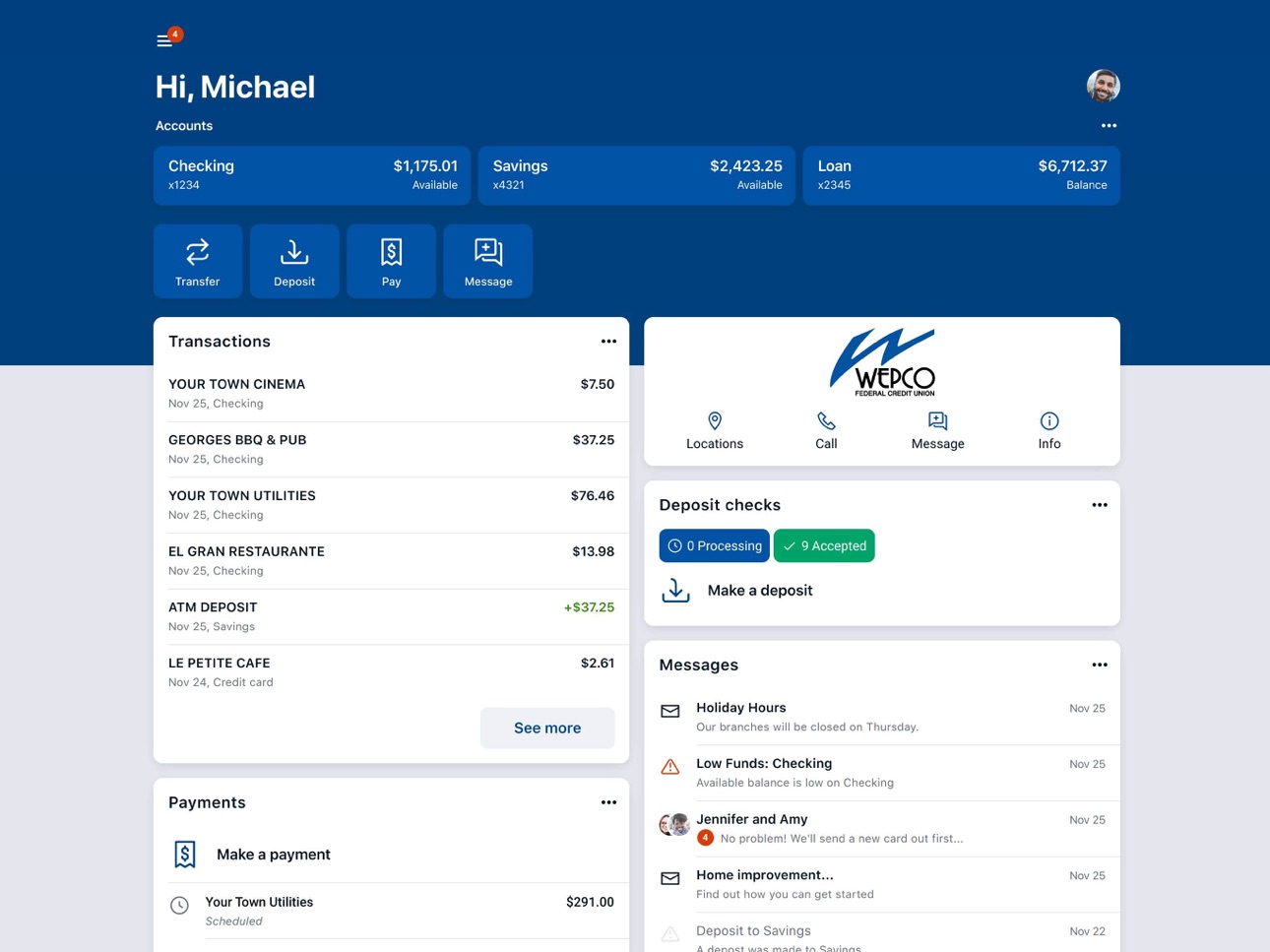Click the Jennifer and Amy avatars
This screenshot has width=1270, height=952.
click(674, 825)
